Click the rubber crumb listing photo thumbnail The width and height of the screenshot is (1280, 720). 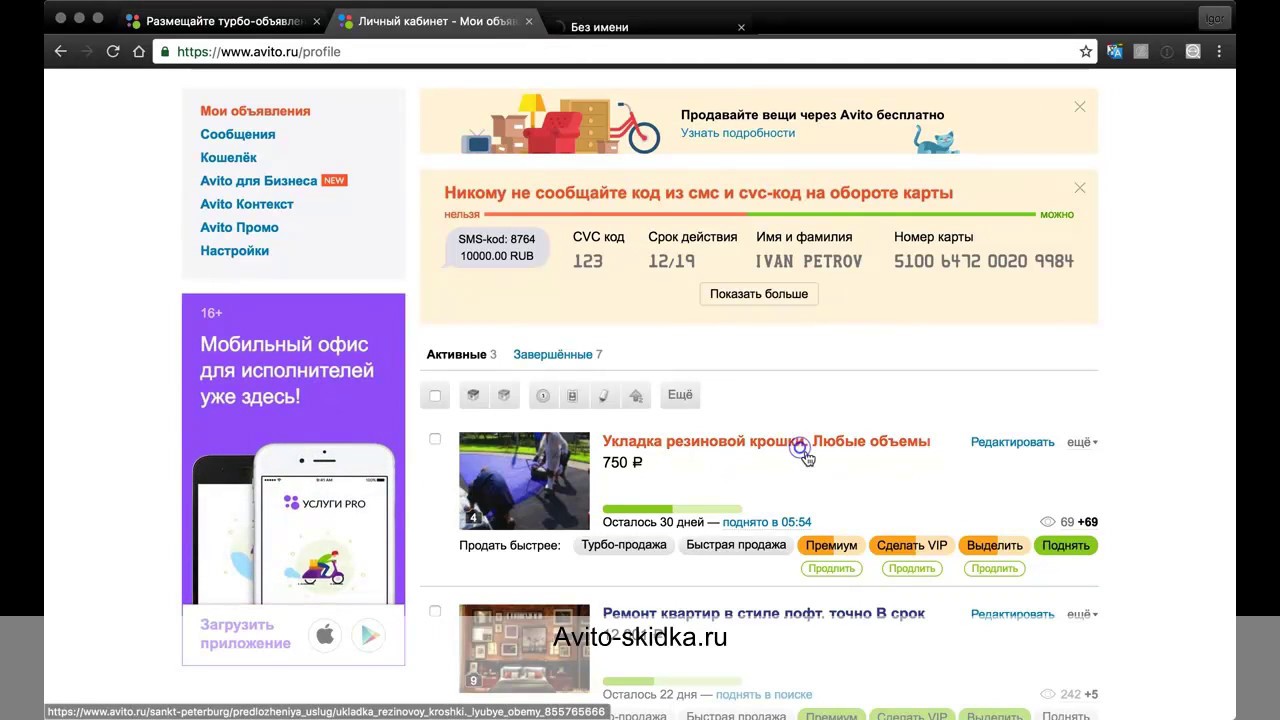click(x=524, y=480)
